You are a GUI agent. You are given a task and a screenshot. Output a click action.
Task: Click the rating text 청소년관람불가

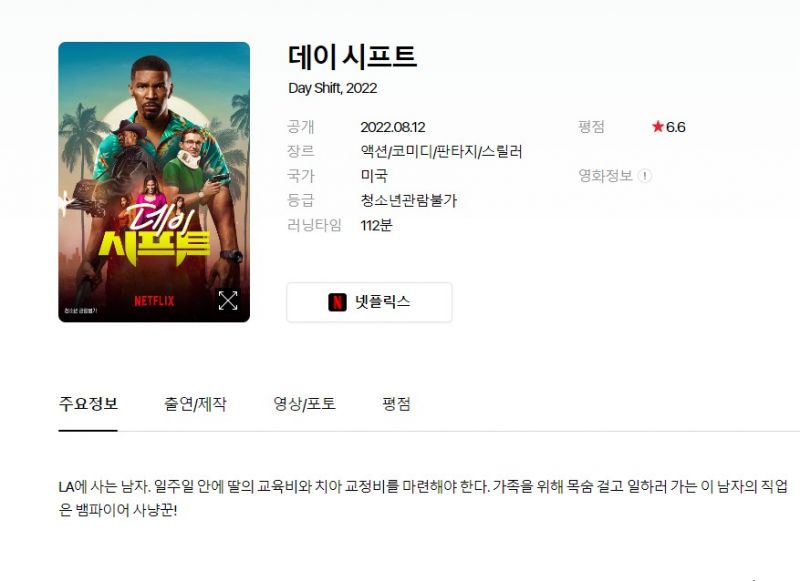[x=409, y=200]
